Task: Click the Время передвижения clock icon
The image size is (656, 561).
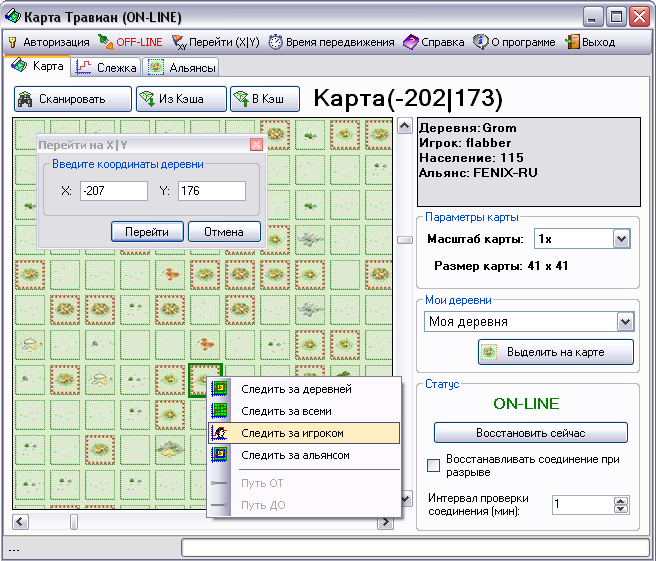Action: coord(275,42)
